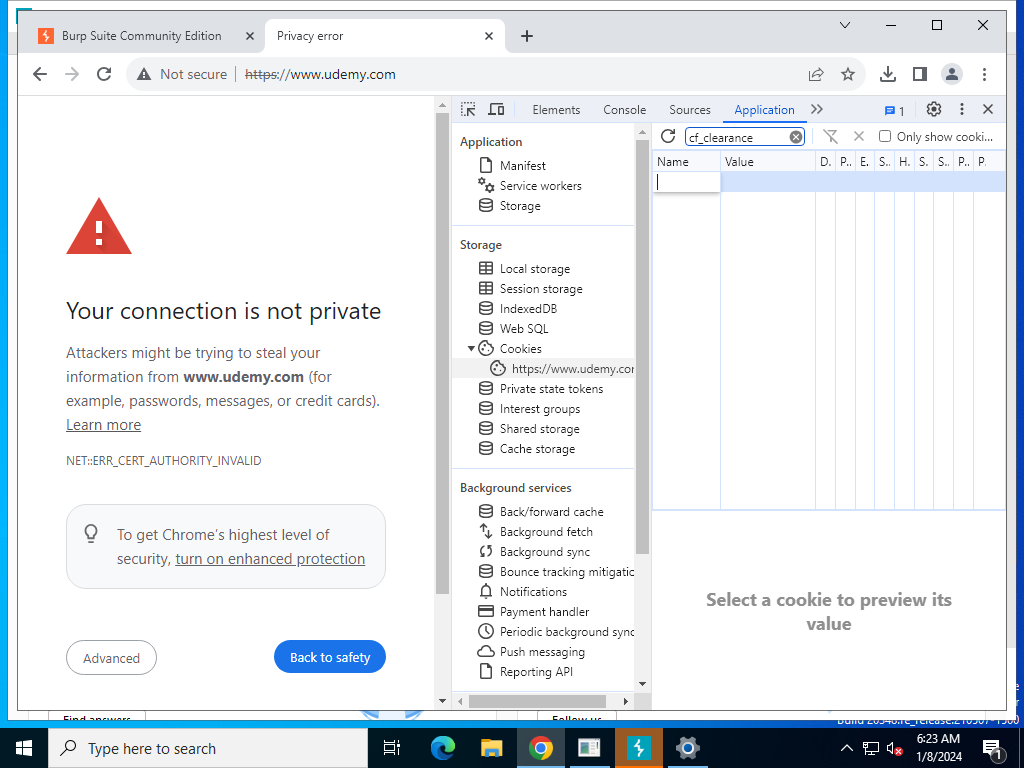
Task: Click Value column header in cookies table
Action: pyautogui.click(x=767, y=161)
